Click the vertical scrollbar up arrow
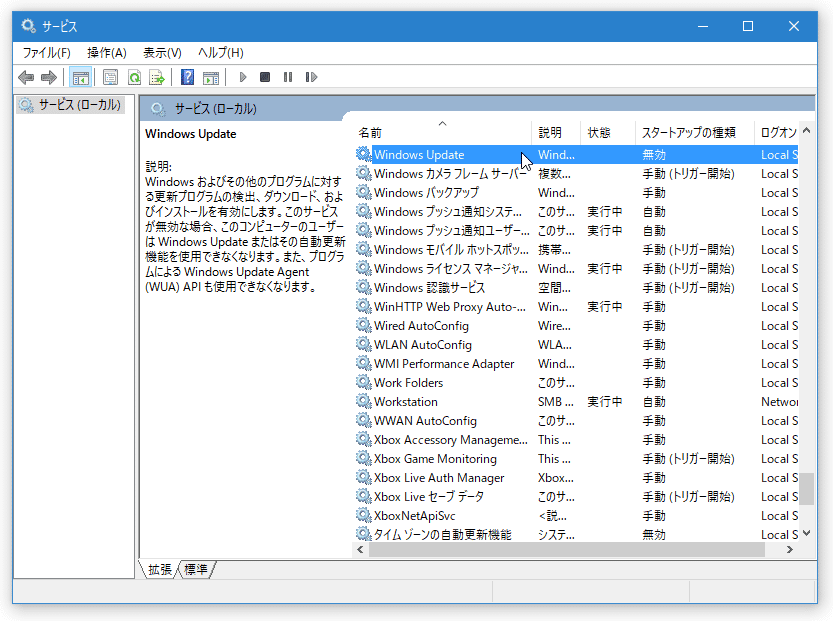This screenshot has height=621, width=833. coord(806,131)
